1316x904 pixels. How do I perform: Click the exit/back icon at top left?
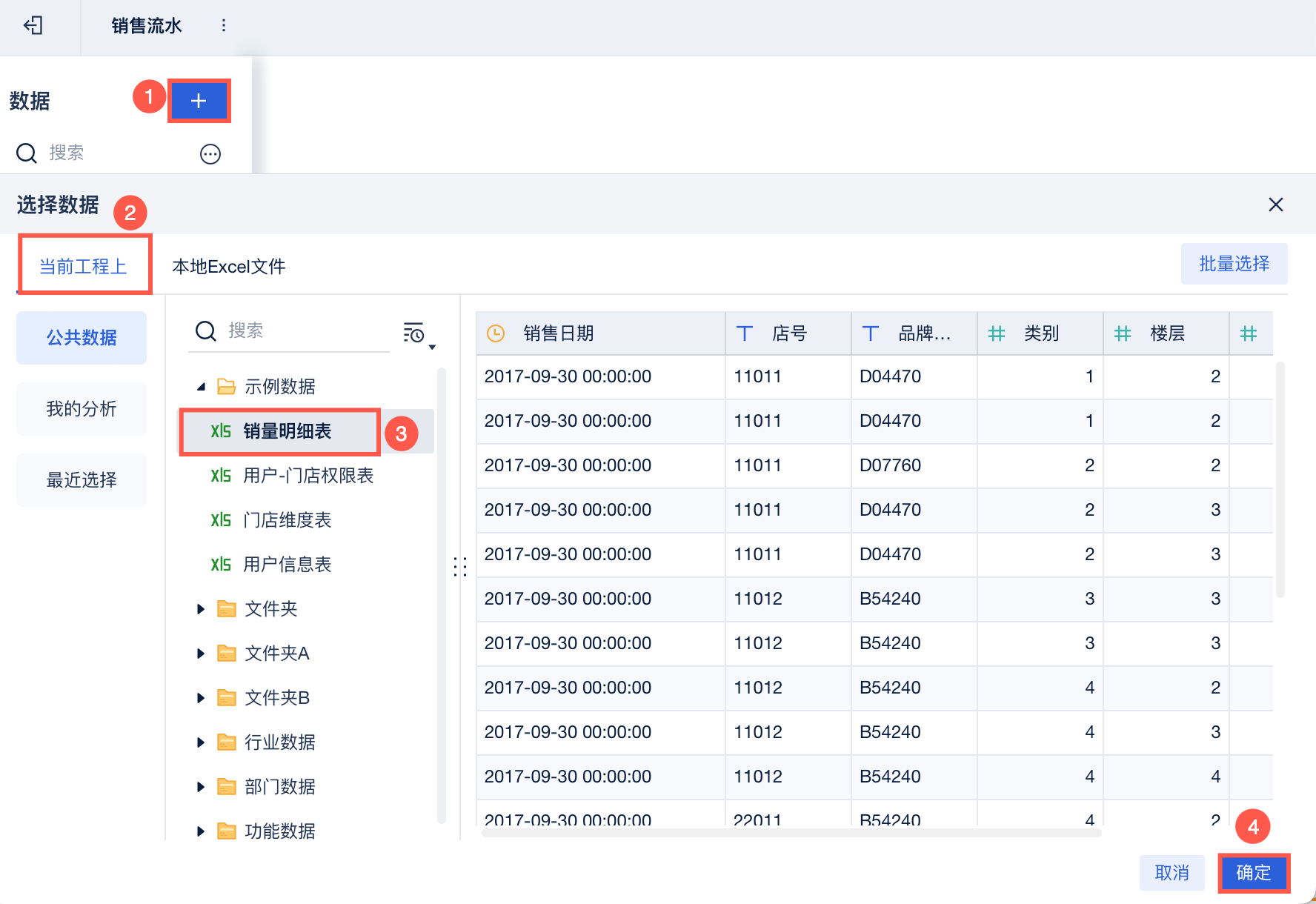tap(33, 26)
